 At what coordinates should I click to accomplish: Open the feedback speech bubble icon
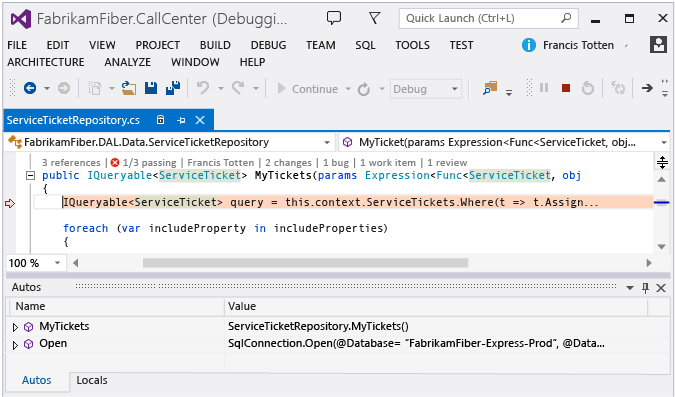pos(334,18)
